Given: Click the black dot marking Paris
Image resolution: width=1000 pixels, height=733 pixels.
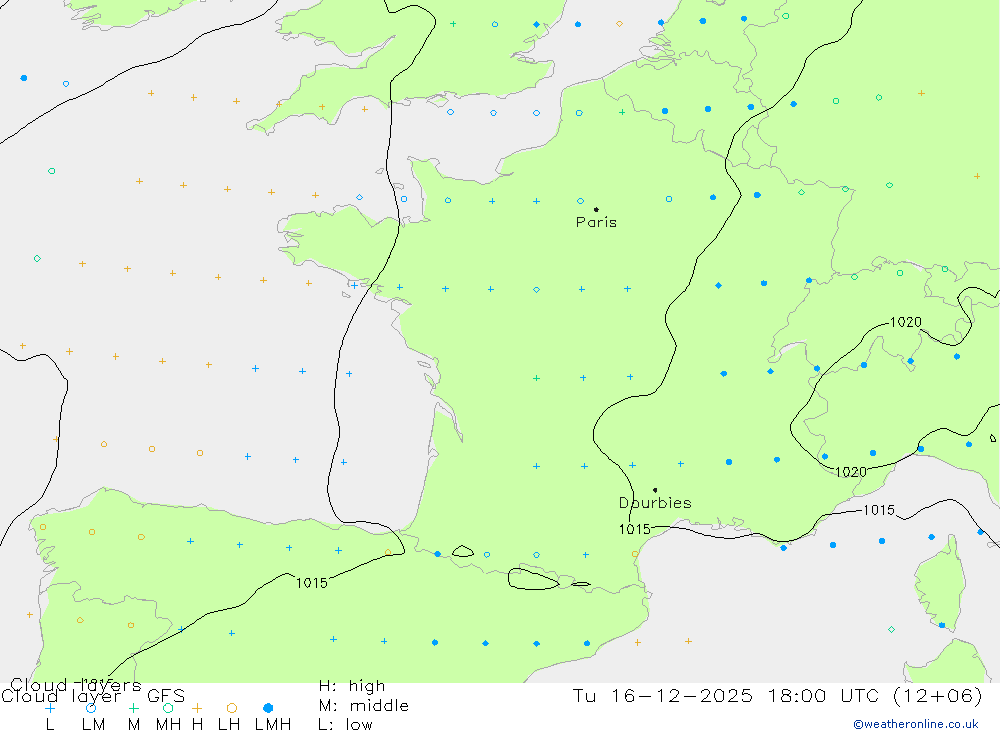Looking at the screenshot, I should [x=596, y=209].
